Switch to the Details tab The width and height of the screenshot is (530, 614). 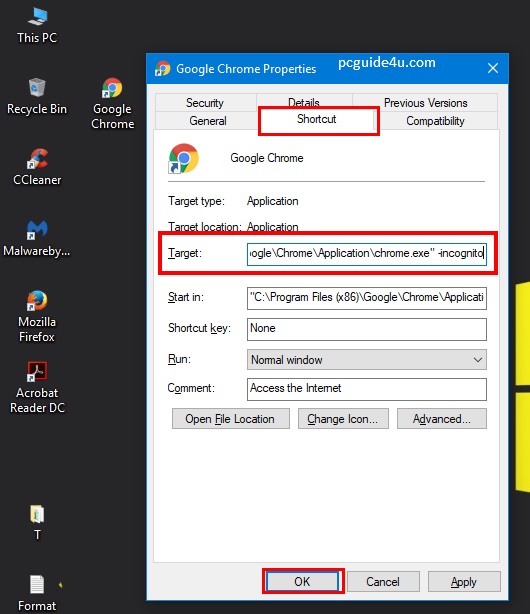[304, 102]
